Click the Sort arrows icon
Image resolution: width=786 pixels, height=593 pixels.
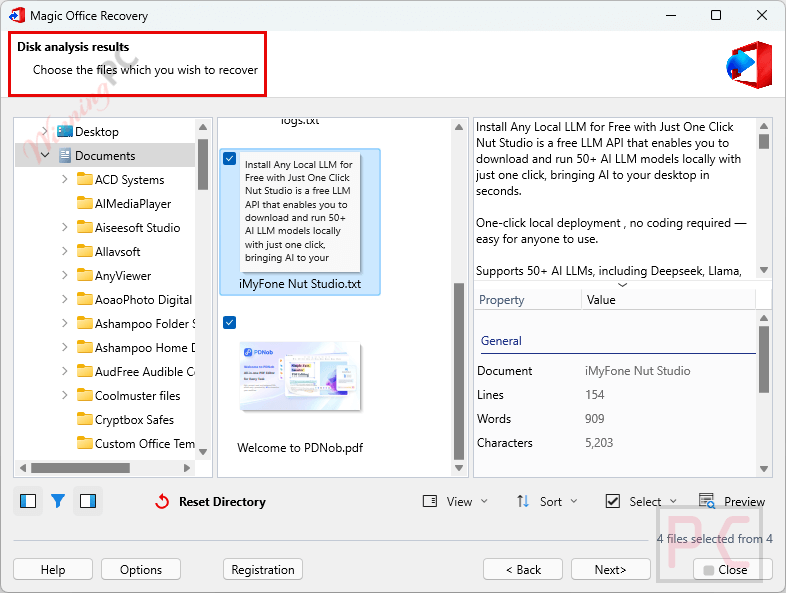click(523, 501)
